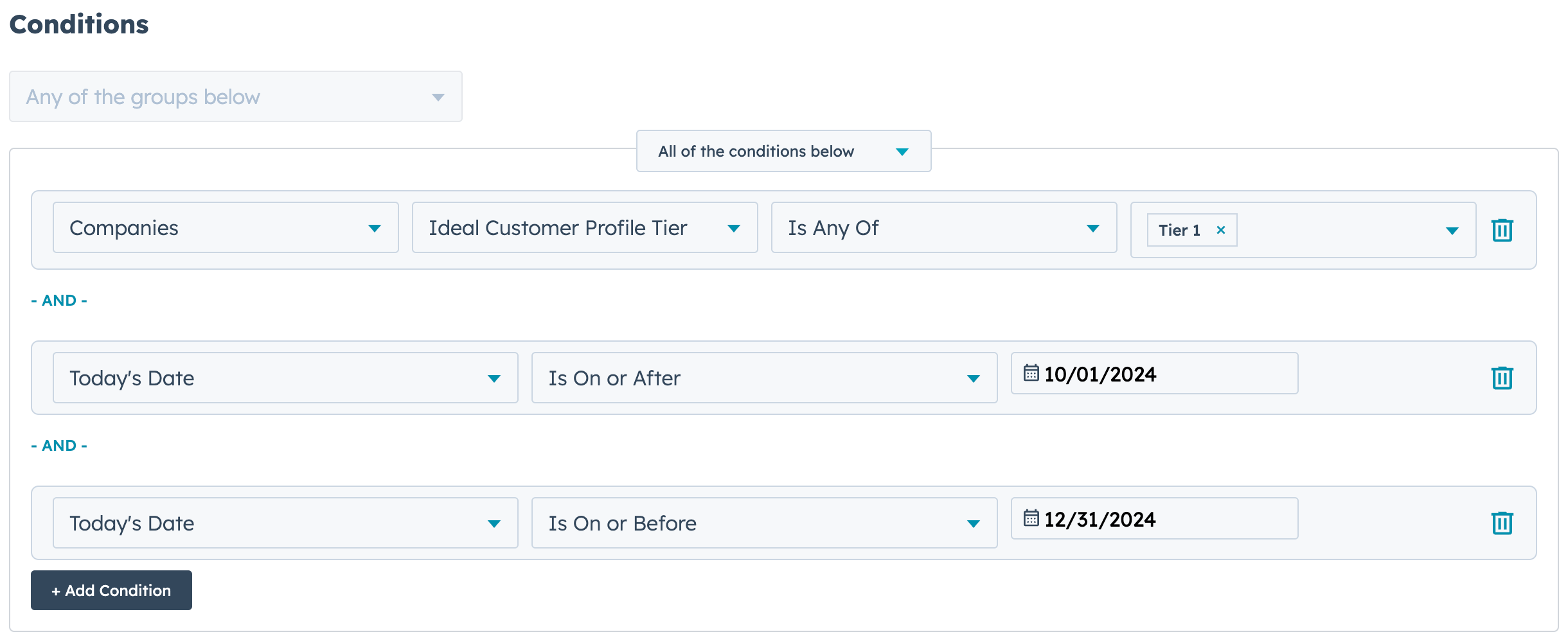Delete the Is On or Before condition
Image resolution: width=1568 pixels, height=641 pixels.
1502,523
